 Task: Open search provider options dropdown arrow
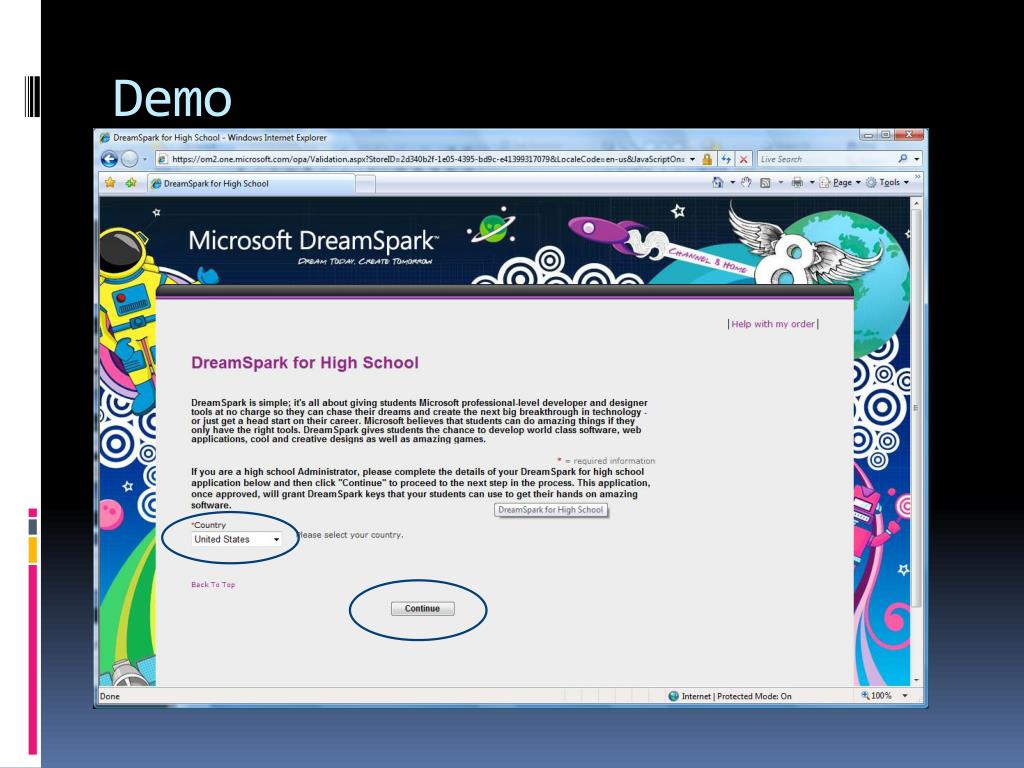pos(917,159)
